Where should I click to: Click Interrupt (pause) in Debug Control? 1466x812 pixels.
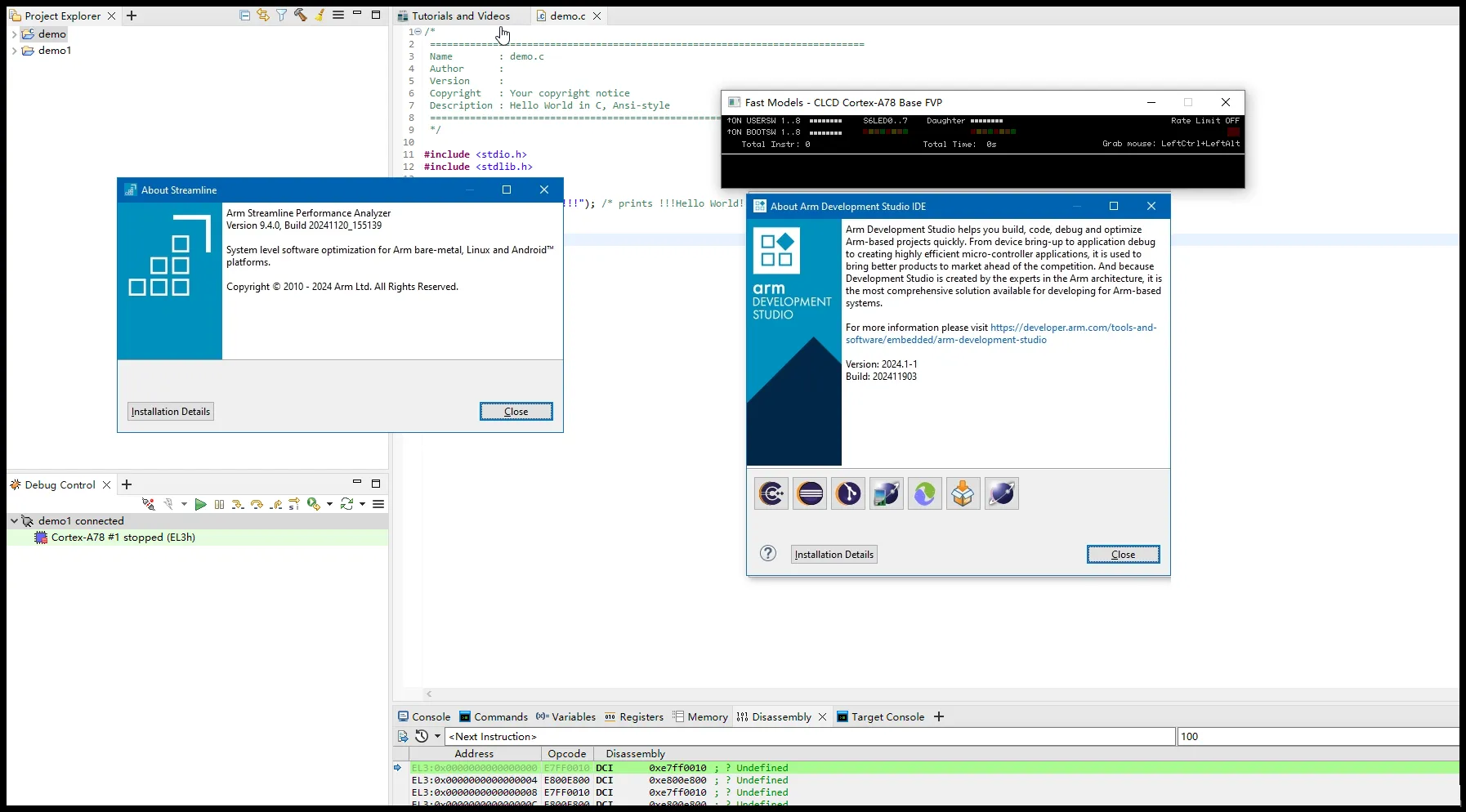[219, 505]
